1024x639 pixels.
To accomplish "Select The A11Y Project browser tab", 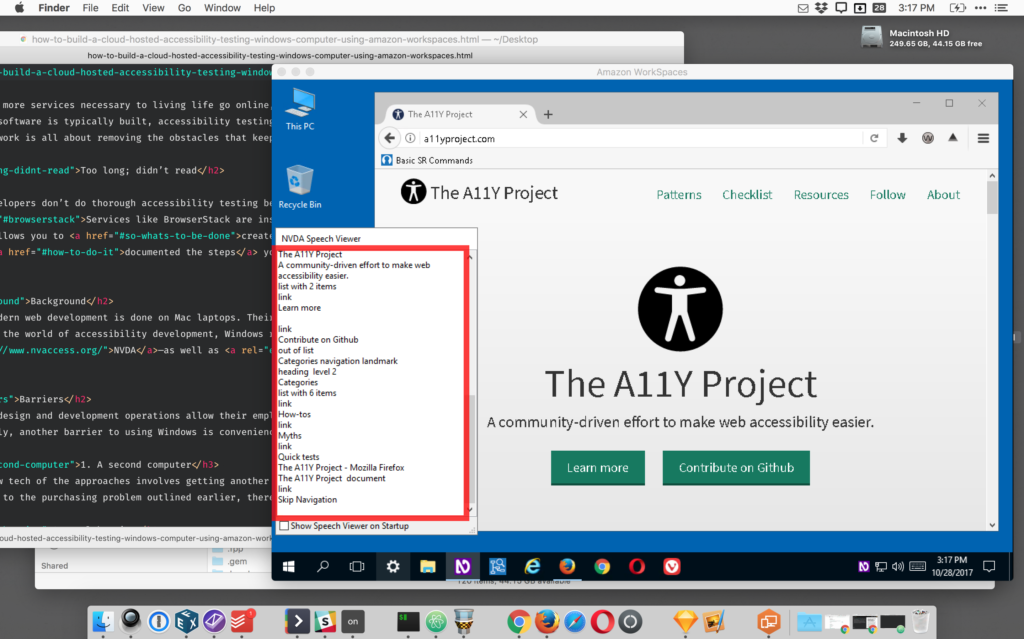I will coord(460,114).
